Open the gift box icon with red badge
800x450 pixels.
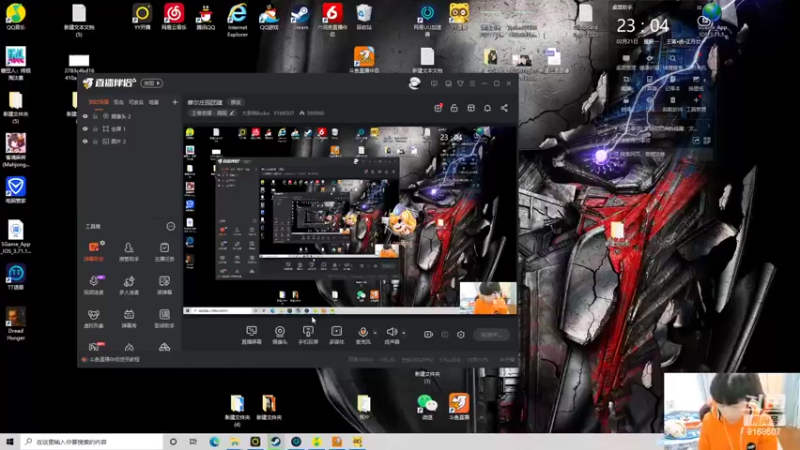pyautogui.click(x=438, y=108)
